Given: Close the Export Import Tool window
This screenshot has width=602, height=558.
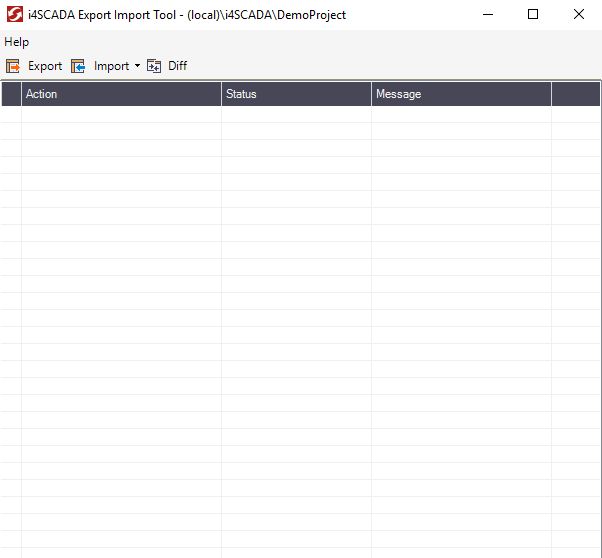Looking at the screenshot, I should pyautogui.click(x=579, y=15).
